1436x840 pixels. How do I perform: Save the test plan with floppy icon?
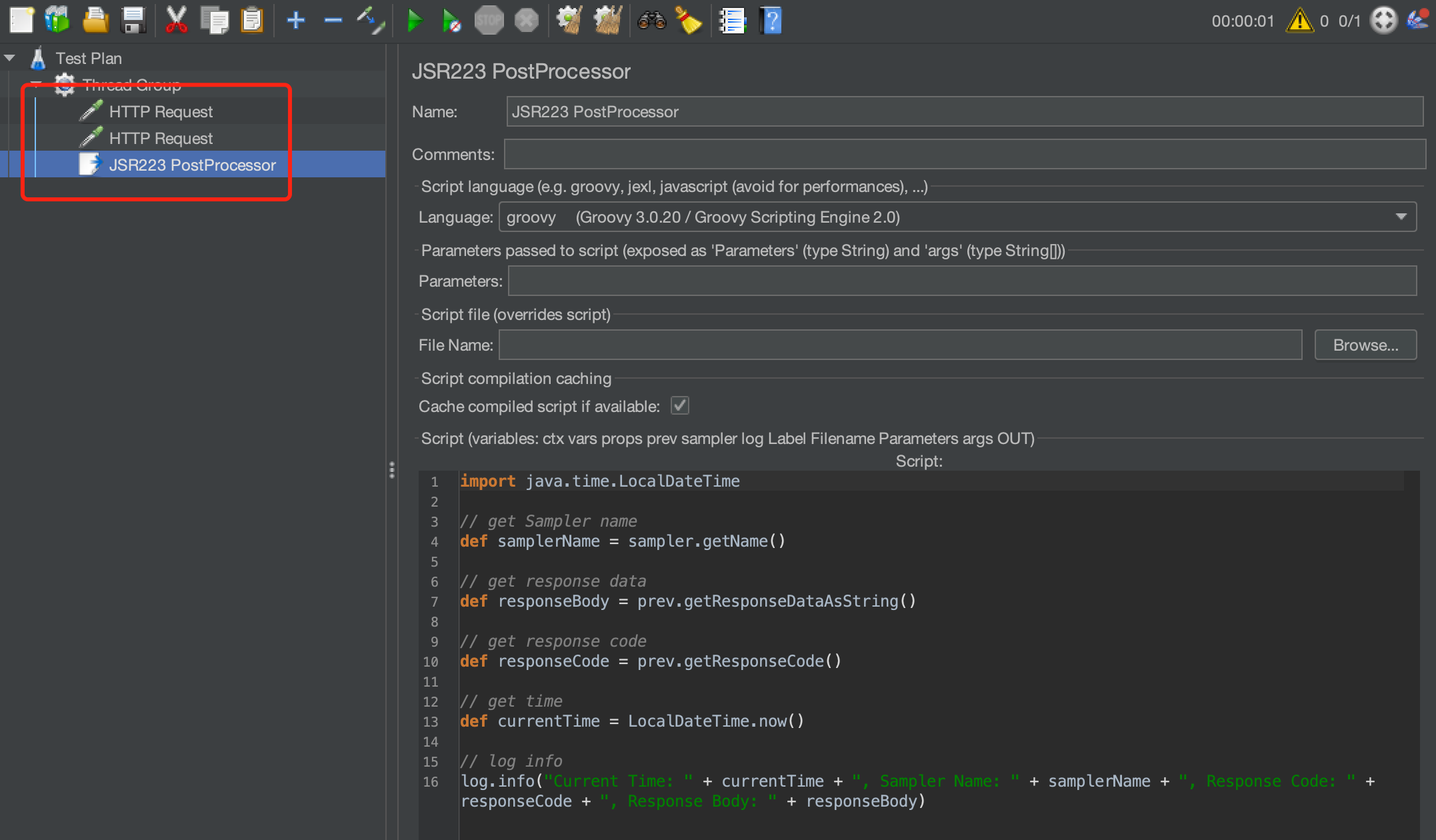pyautogui.click(x=133, y=20)
